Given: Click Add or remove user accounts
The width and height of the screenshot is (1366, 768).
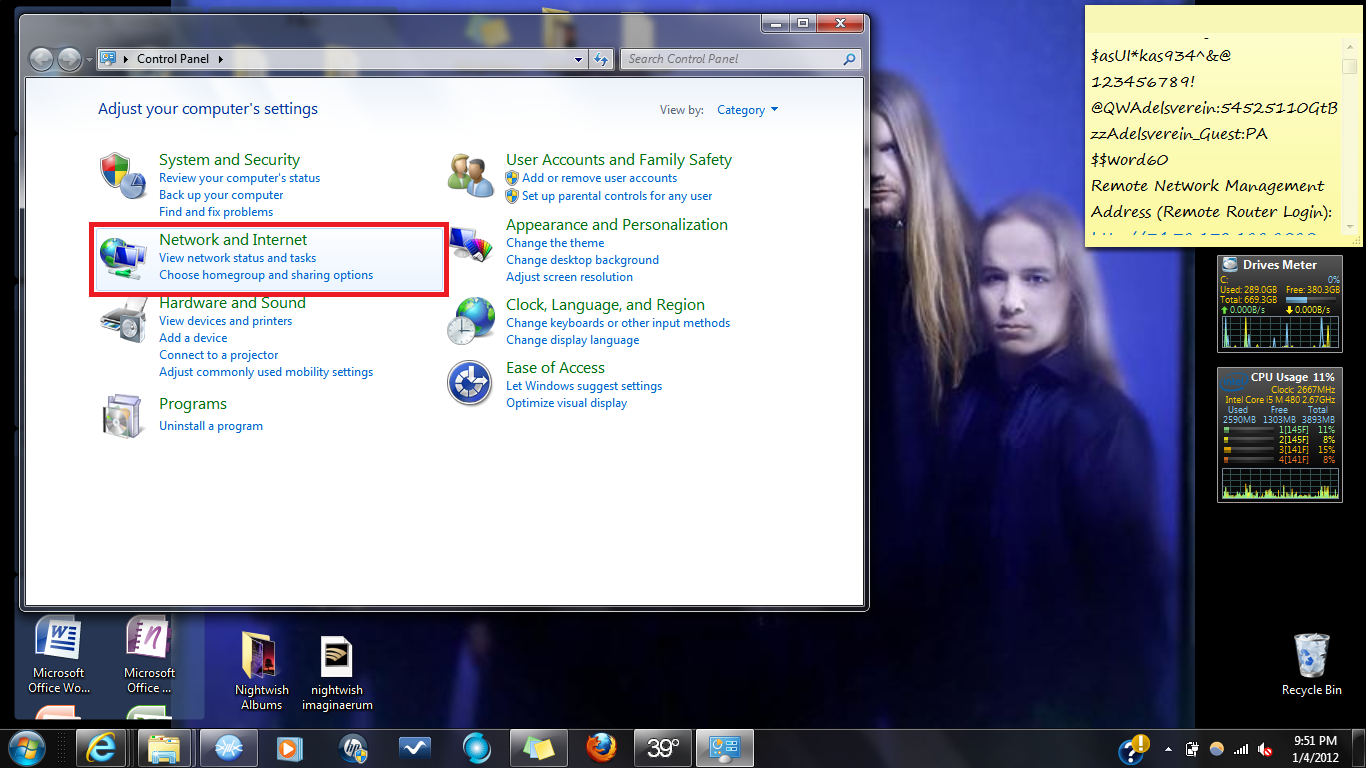Looking at the screenshot, I should point(599,178).
